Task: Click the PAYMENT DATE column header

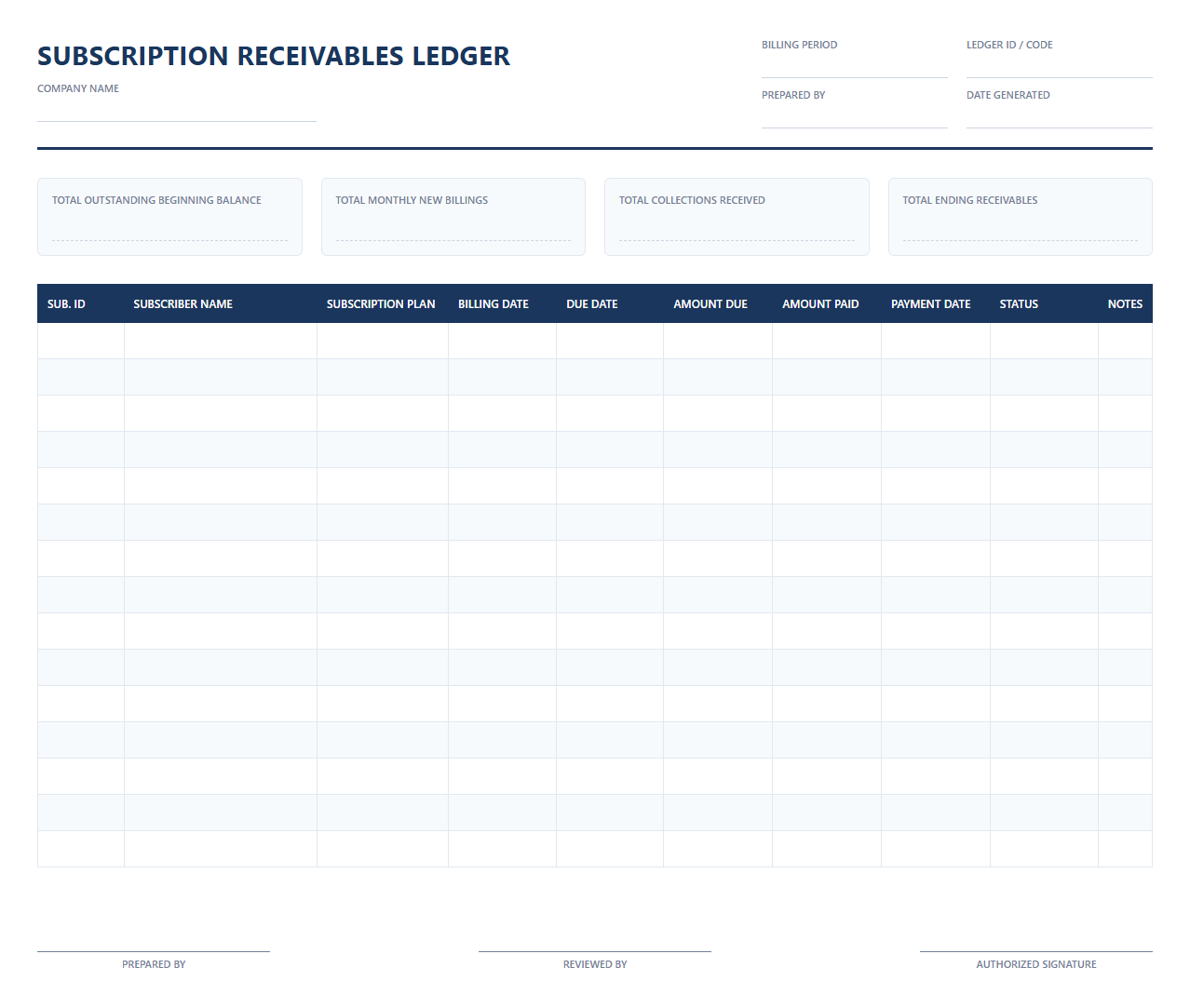Action: pyautogui.click(x=936, y=303)
